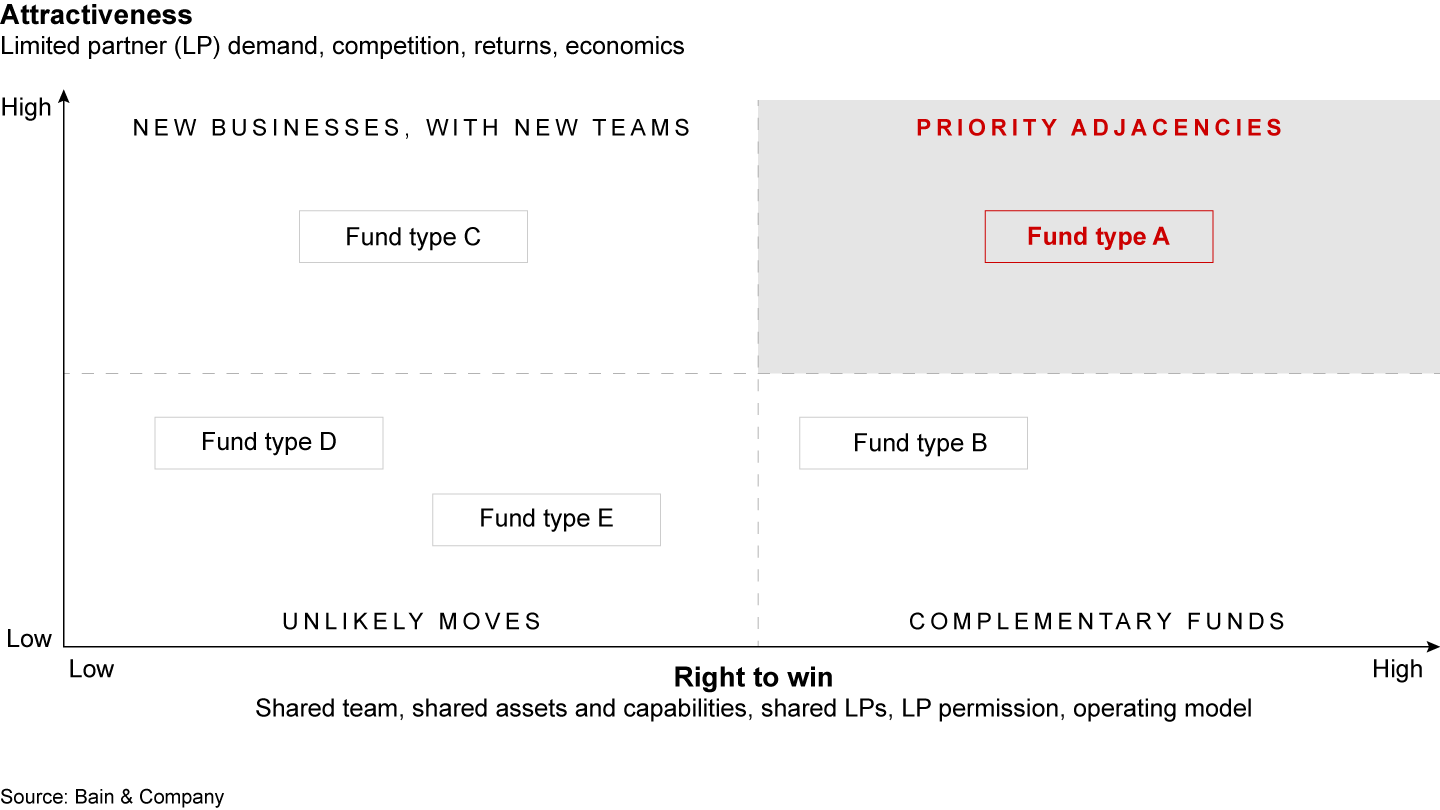Image resolution: width=1440 pixels, height=810 pixels.
Task: Click the Unlikely Moves quadrant label
Action: point(412,621)
